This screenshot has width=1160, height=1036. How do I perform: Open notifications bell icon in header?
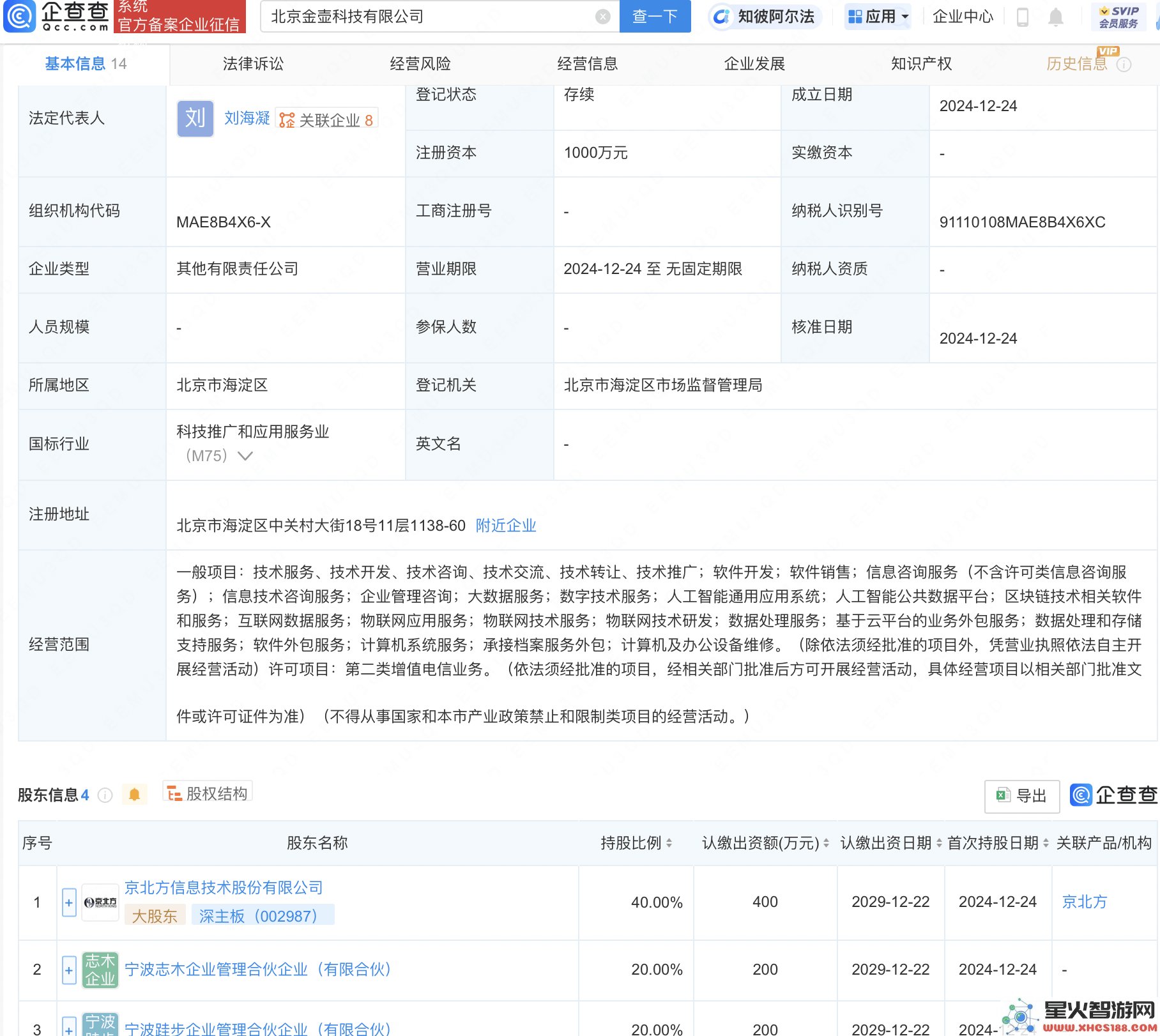coord(1056,17)
